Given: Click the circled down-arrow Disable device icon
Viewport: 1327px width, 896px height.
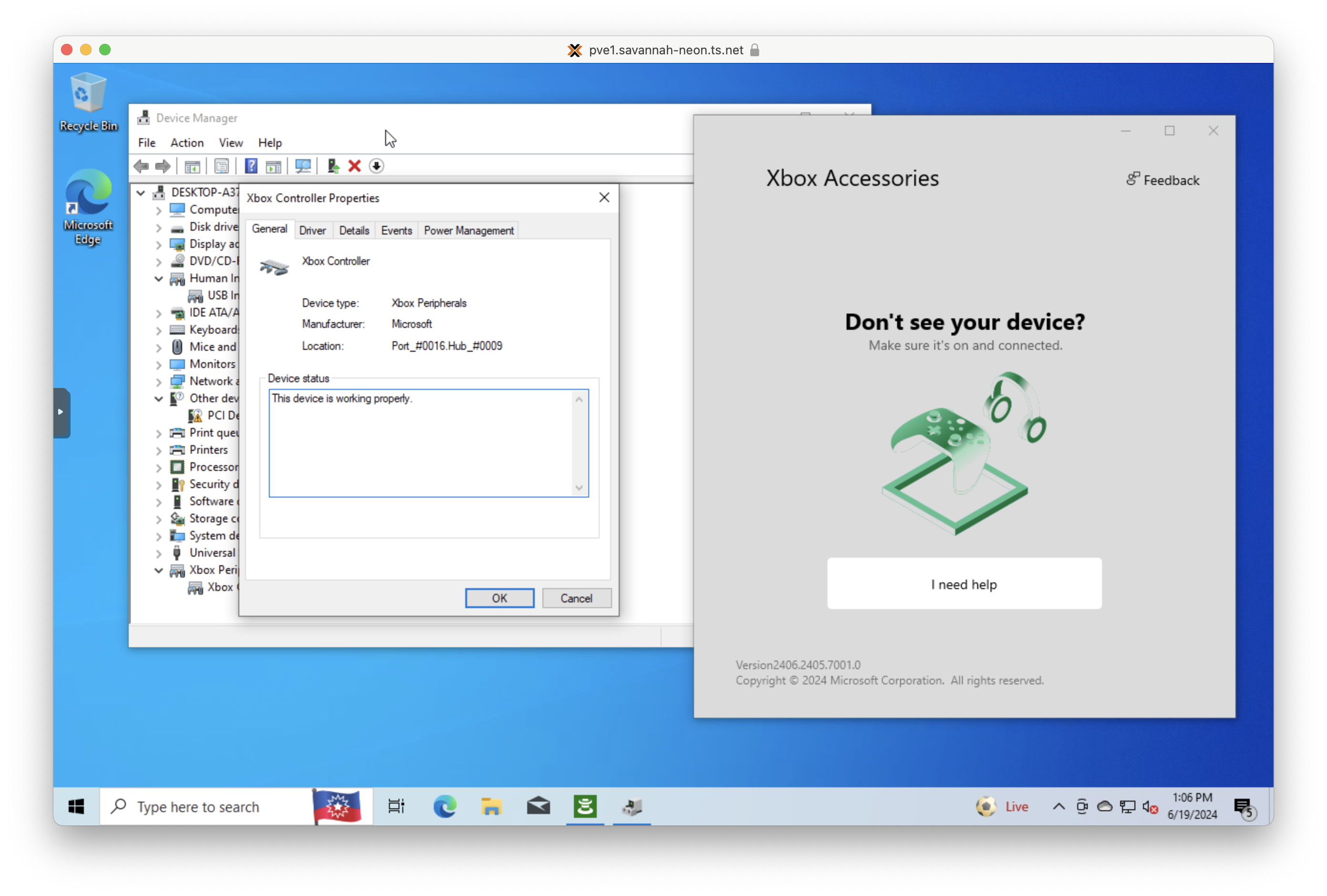Looking at the screenshot, I should click(376, 166).
